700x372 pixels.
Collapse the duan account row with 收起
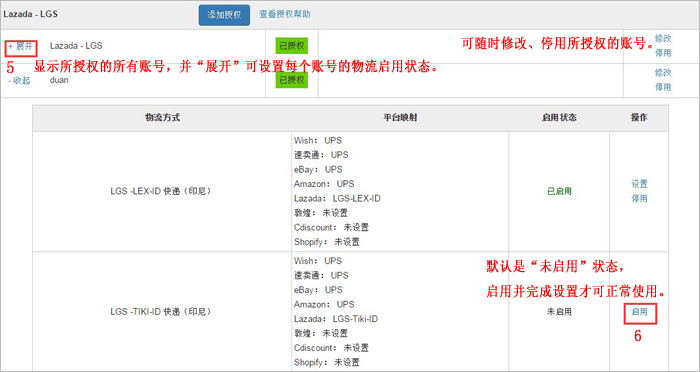[19, 81]
